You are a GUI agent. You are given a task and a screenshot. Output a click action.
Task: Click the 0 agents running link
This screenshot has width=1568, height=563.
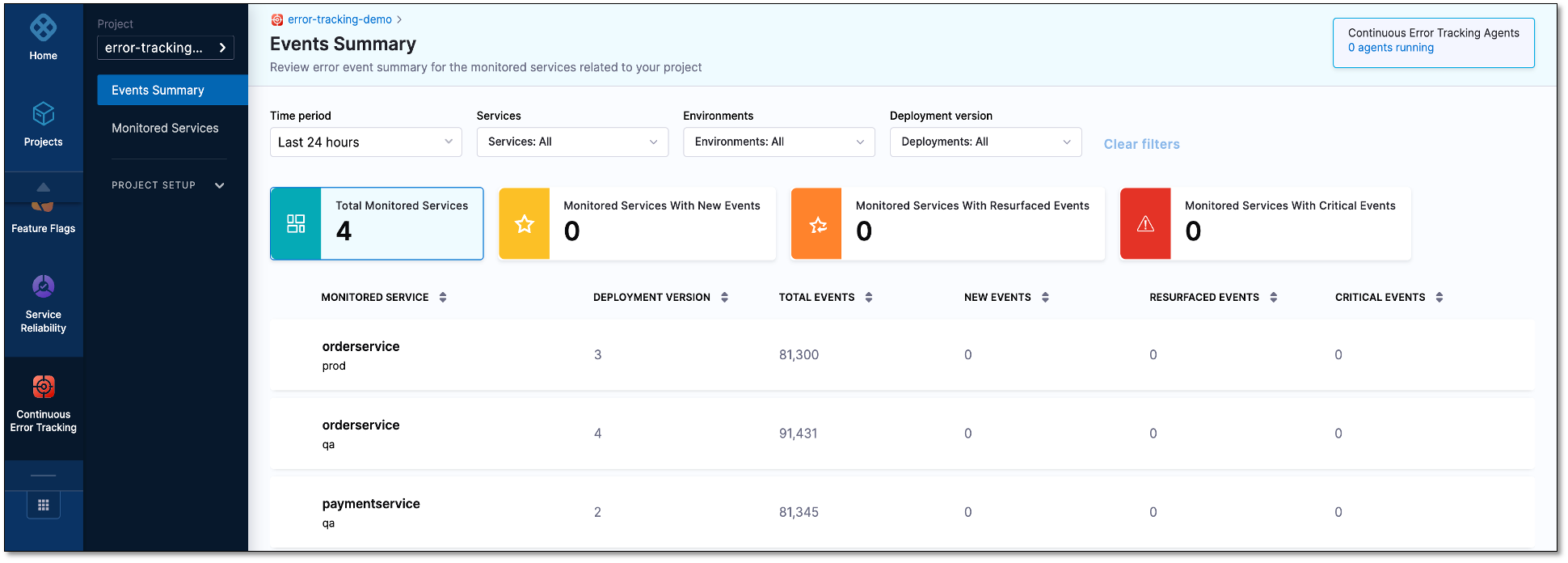1390,48
